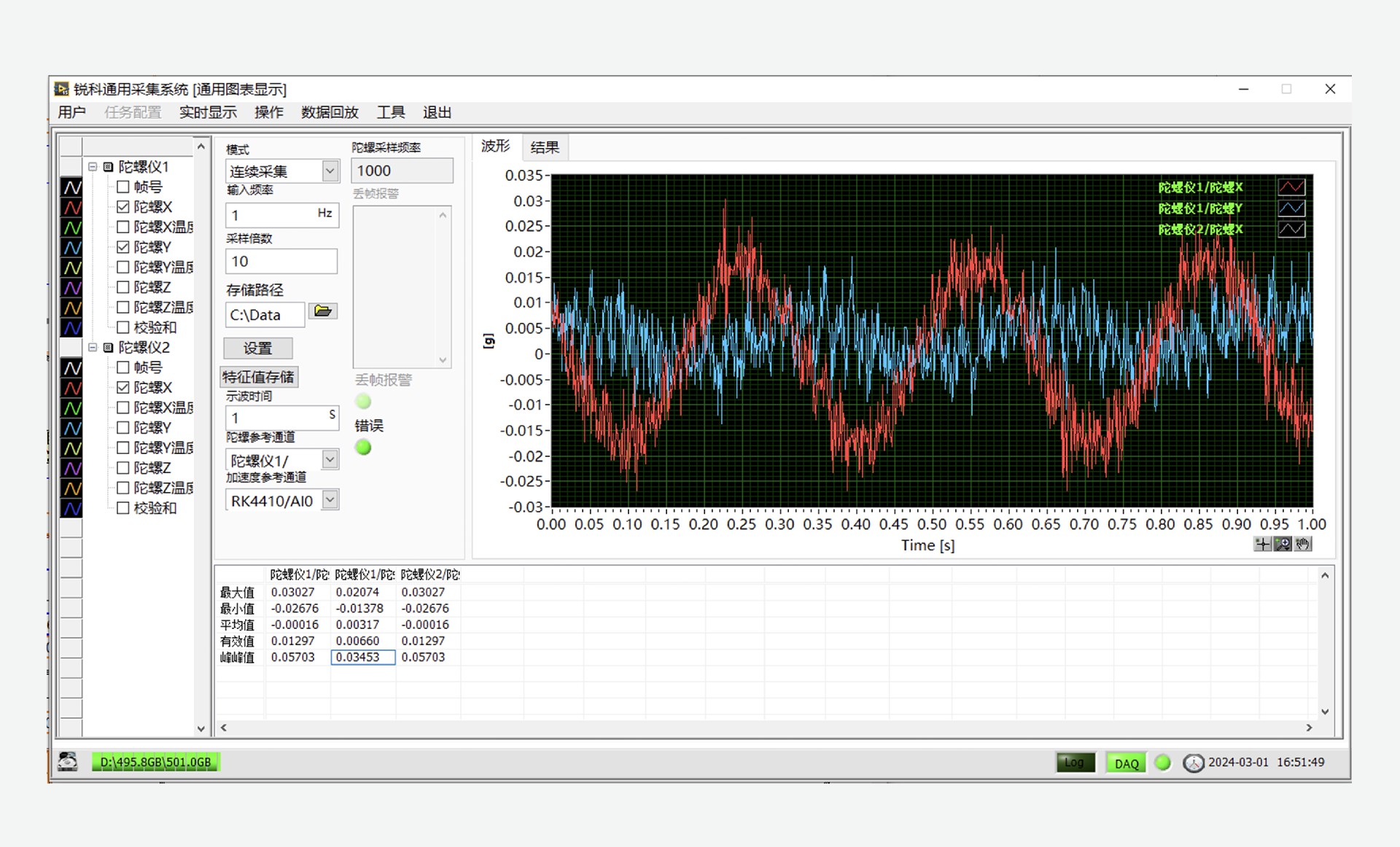Switch to the 结果 tab
Viewport: 1400px width, 847px height.
tap(545, 147)
